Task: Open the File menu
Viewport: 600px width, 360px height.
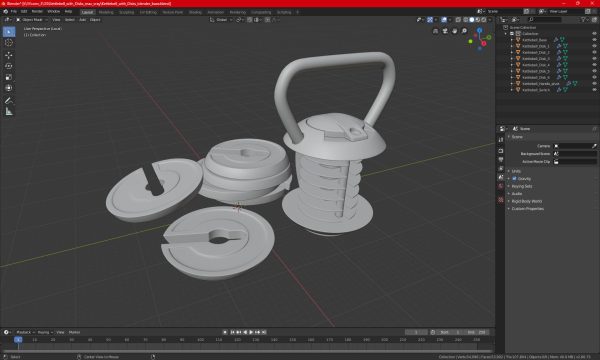Action: (x=13, y=11)
